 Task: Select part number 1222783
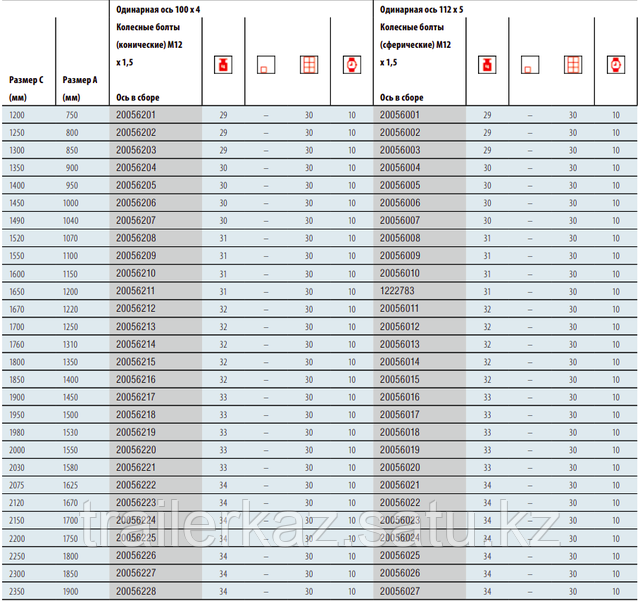397,291
